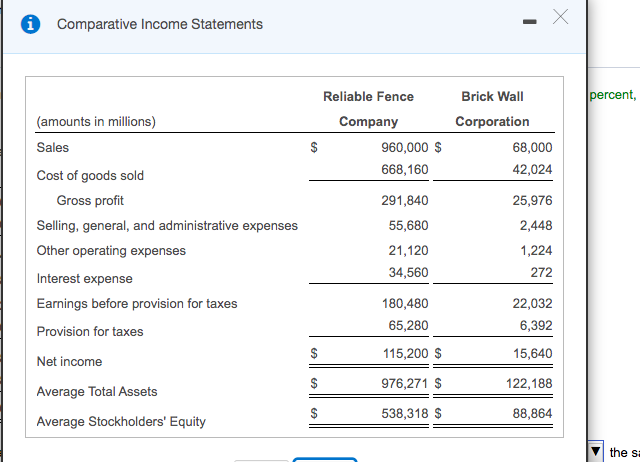640x462 pixels.
Task: Click 'Selling, general, and administrative expenses' label
Action: point(167,226)
